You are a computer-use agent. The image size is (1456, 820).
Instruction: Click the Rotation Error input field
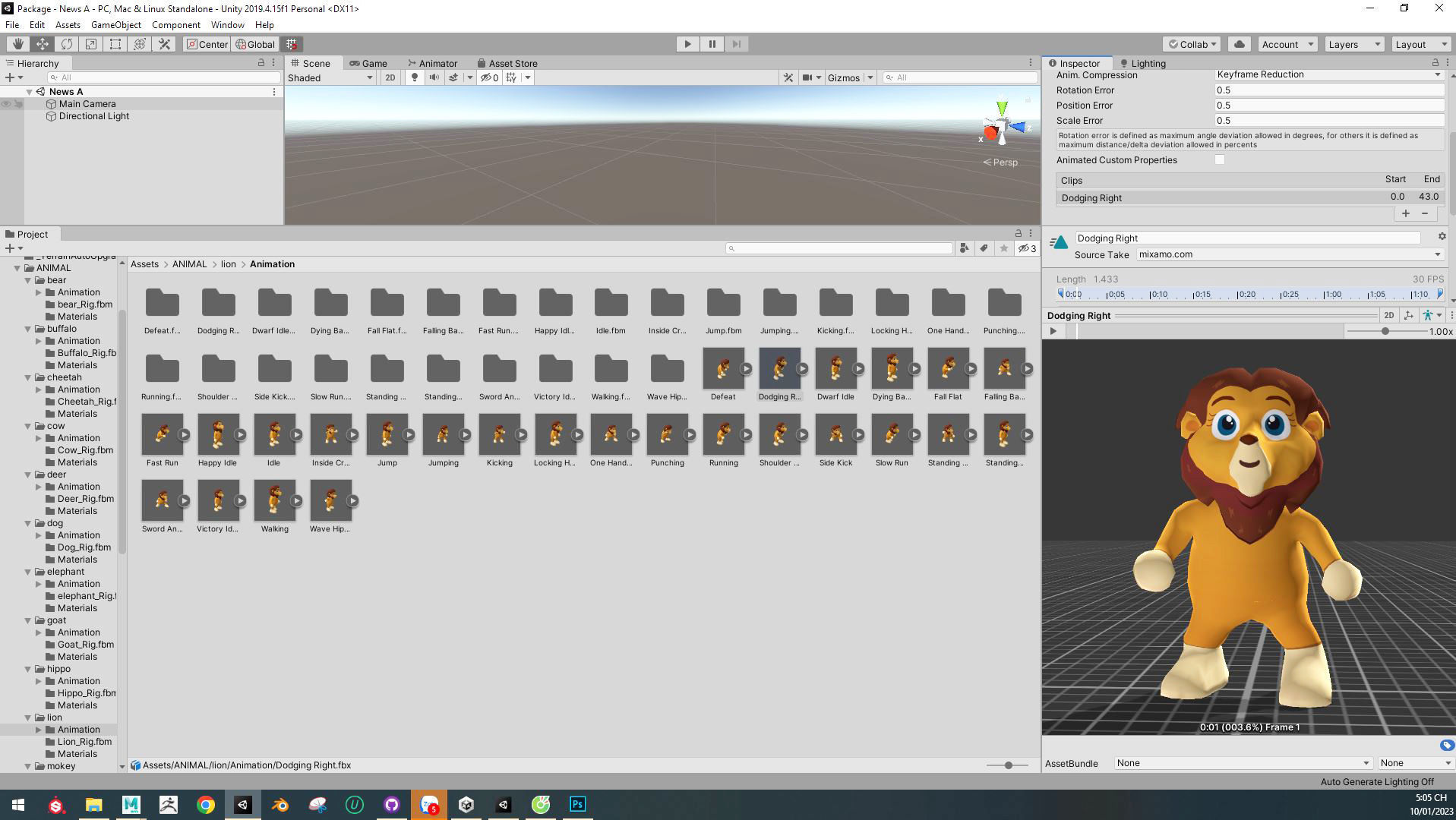pyautogui.click(x=1329, y=90)
